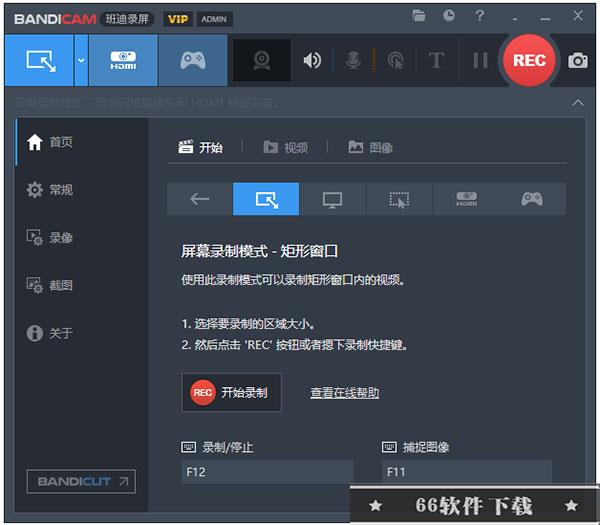Open output folder icon in title bar
The width and height of the screenshot is (600, 525).
point(419,16)
